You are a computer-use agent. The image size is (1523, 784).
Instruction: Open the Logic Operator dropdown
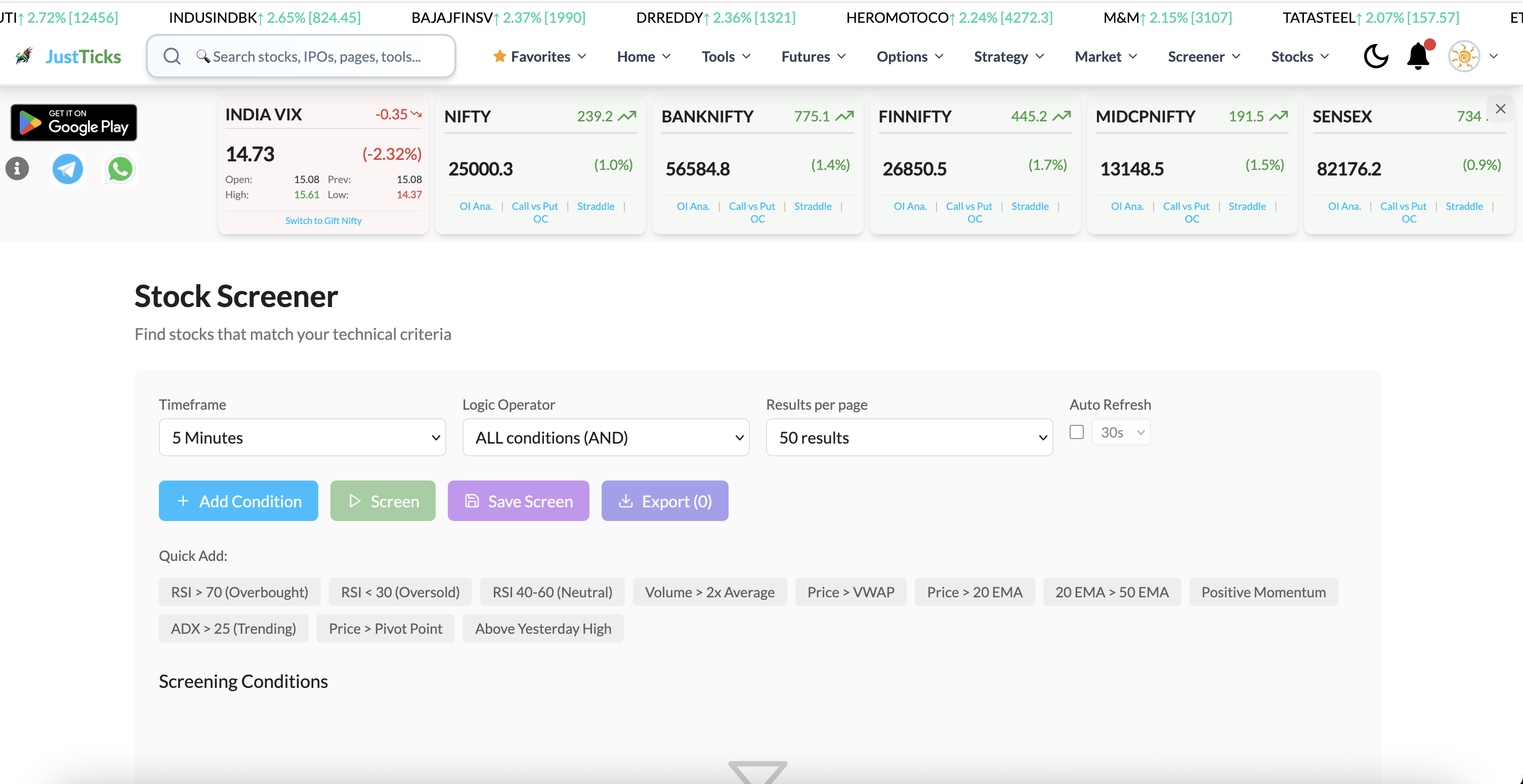[x=606, y=437]
